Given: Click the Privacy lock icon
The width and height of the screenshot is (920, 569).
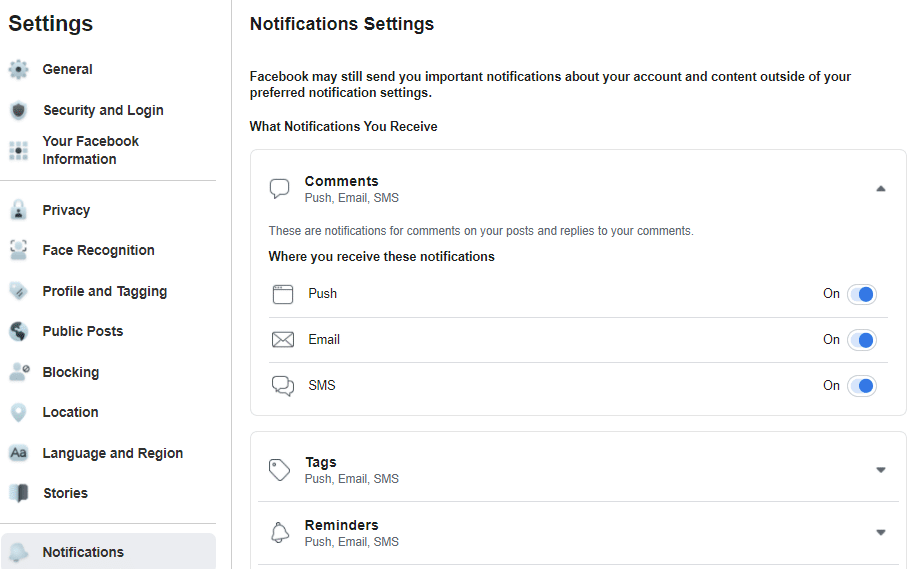Looking at the screenshot, I should tap(18, 210).
